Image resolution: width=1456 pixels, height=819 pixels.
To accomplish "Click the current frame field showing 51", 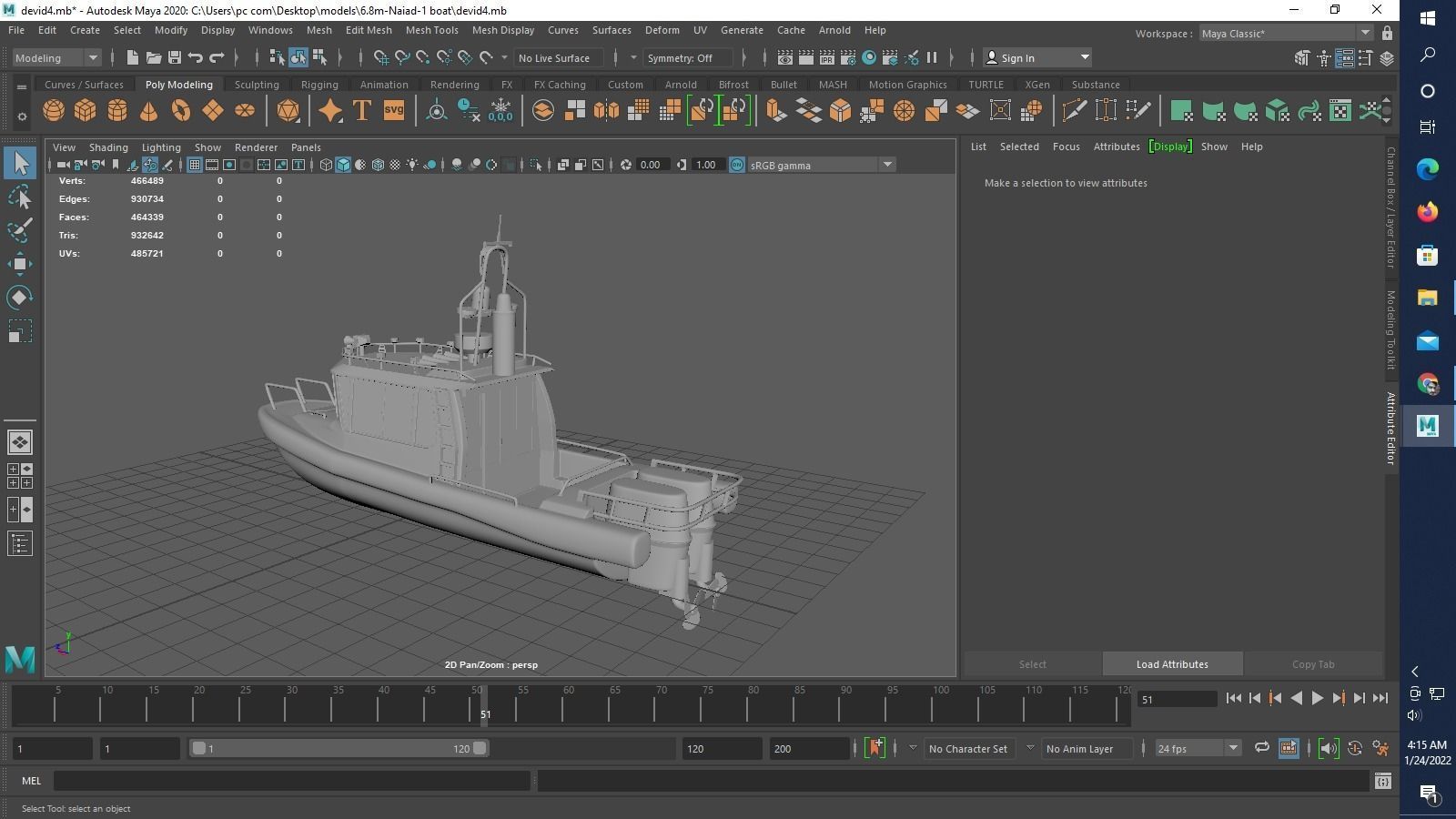I will pos(1177,699).
